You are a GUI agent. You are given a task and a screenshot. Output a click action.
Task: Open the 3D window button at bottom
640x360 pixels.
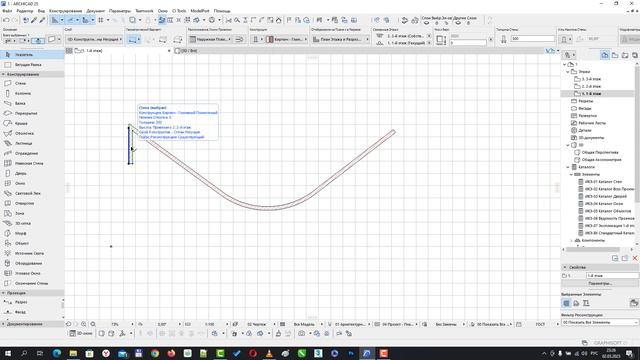(x=81, y=333)
